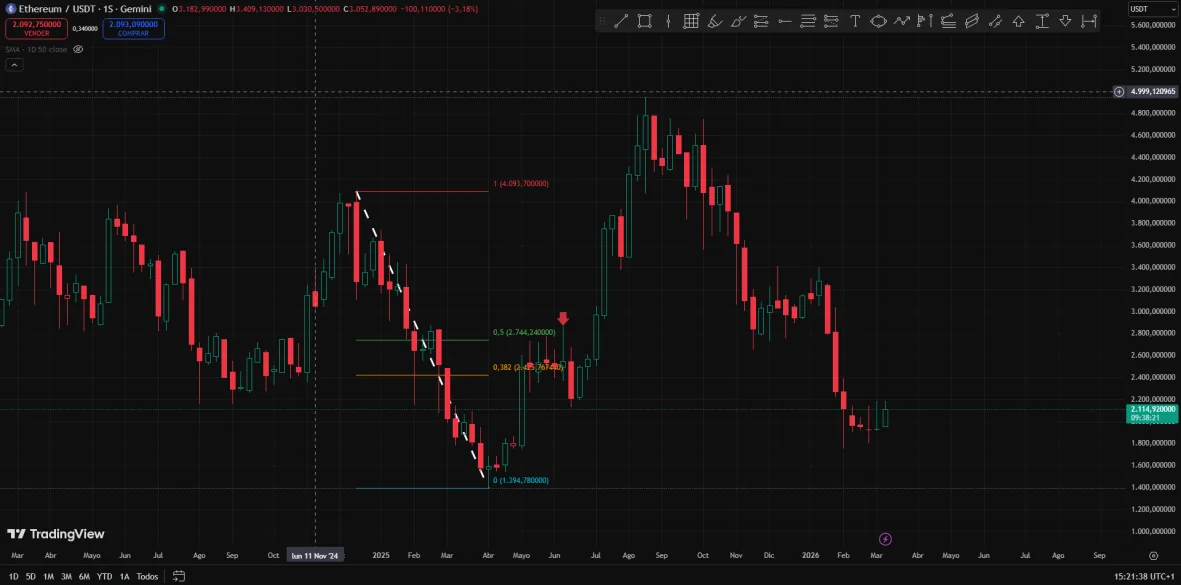Screen dimensions: 1181x585
Task: Toggle SMA indicator visibility eye
Action: [78, 49]
